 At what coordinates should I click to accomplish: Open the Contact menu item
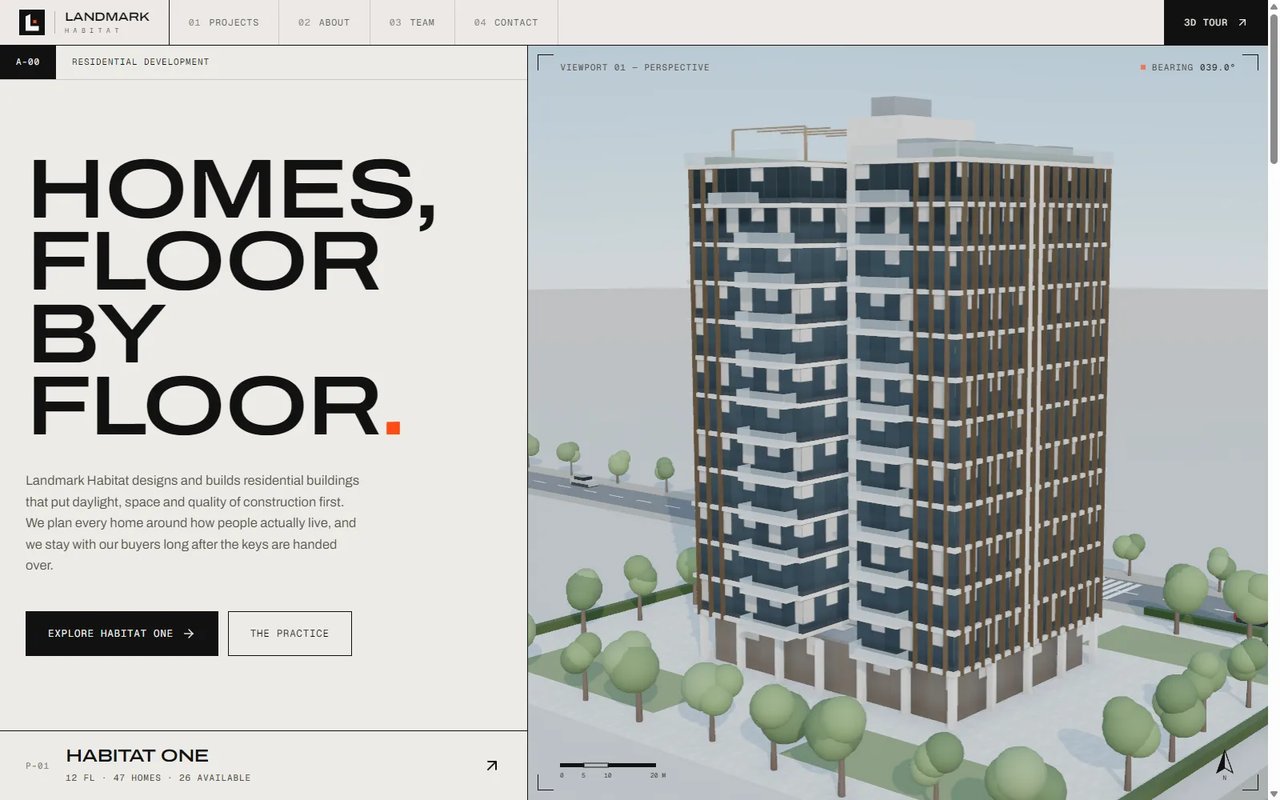pyautogui.click(x=506, y=22)
